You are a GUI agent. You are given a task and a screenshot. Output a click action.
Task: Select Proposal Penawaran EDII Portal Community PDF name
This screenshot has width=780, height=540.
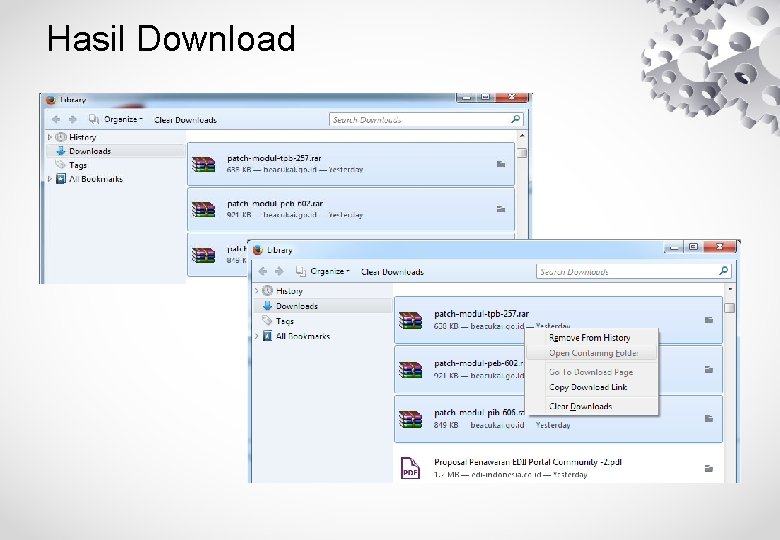click(x=528, y=462)
